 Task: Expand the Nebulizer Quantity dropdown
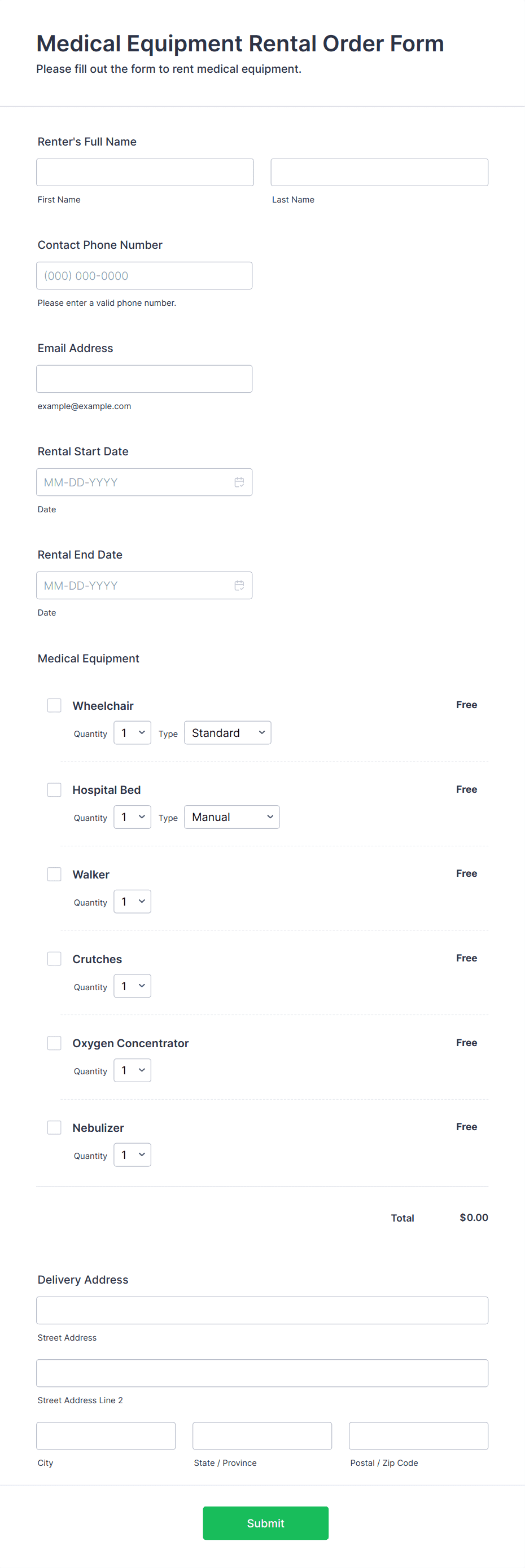pos(132,1156)
